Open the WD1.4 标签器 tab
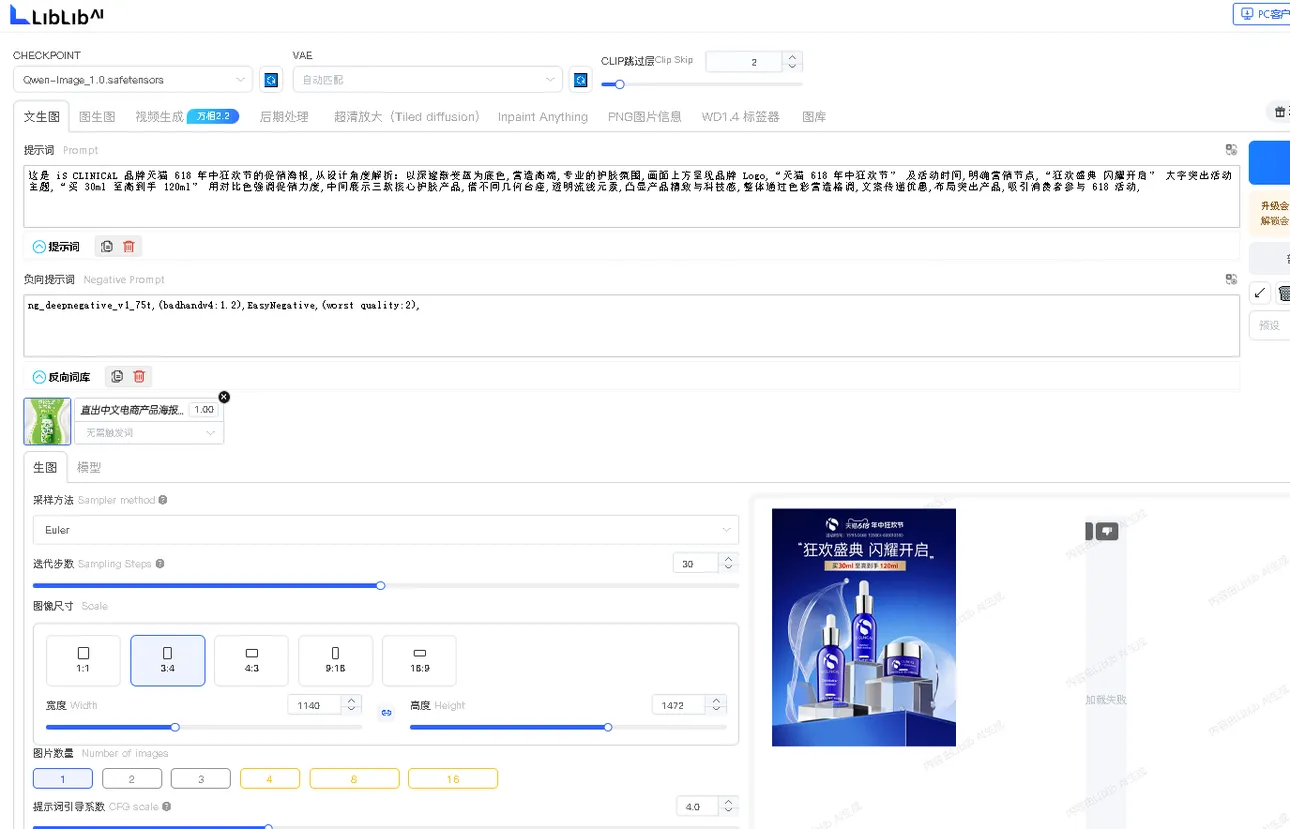 click(x=740, y=117)
